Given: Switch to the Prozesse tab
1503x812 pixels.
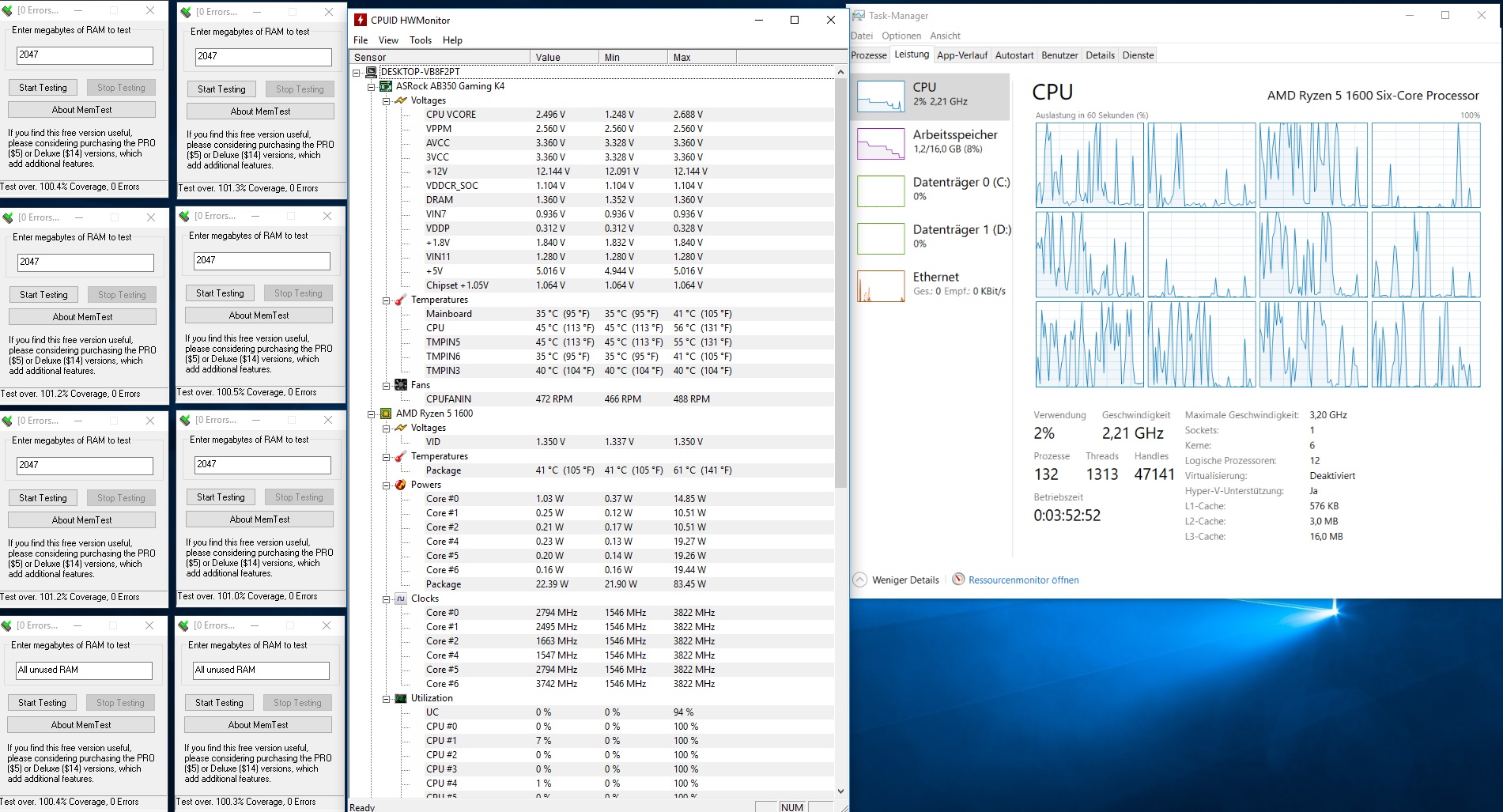Looking at the screenshot, I should click(x=869, y=55).
